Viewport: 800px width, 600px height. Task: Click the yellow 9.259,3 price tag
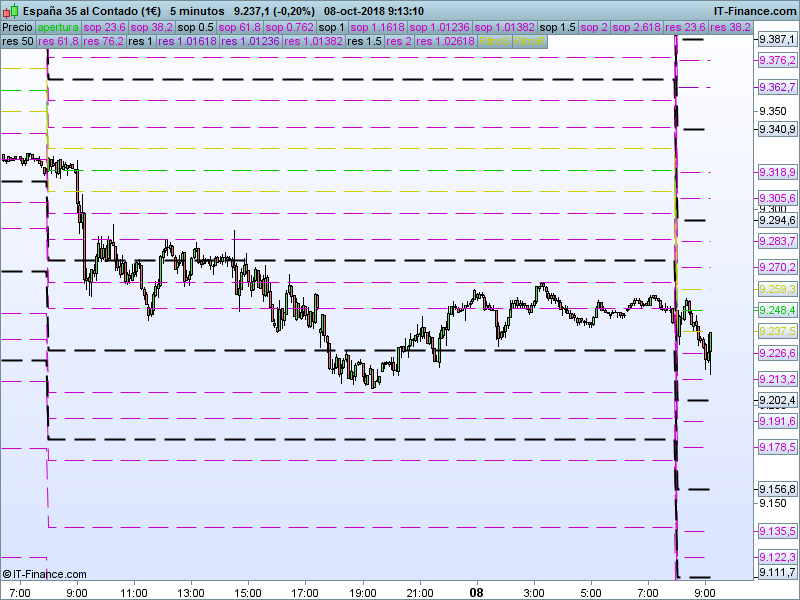(777, 289)
